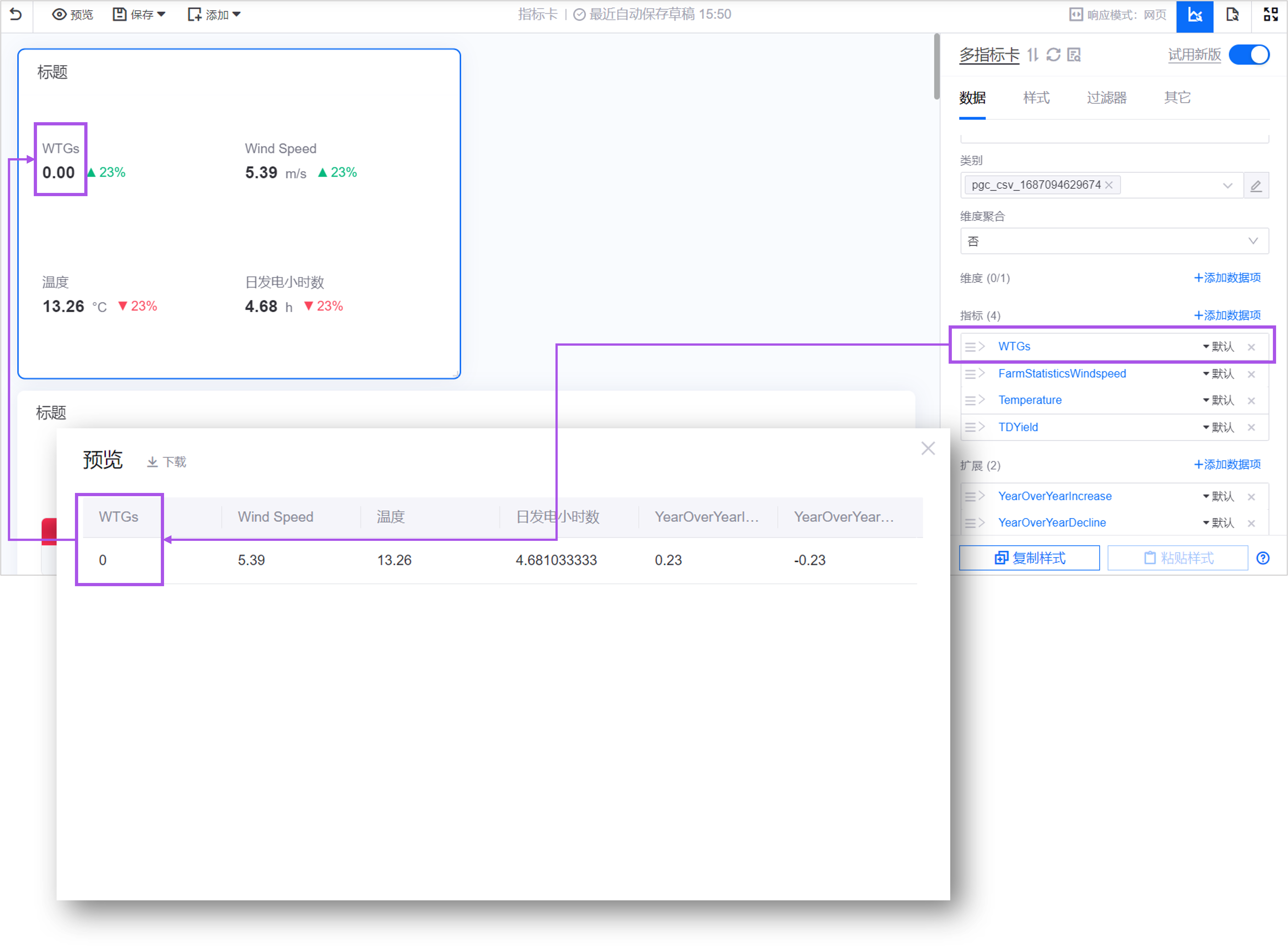This screenshot has height=946, width=1288.
Task: Toggle the 试用新版 switch off
Action: click(x=1250, y=55)
